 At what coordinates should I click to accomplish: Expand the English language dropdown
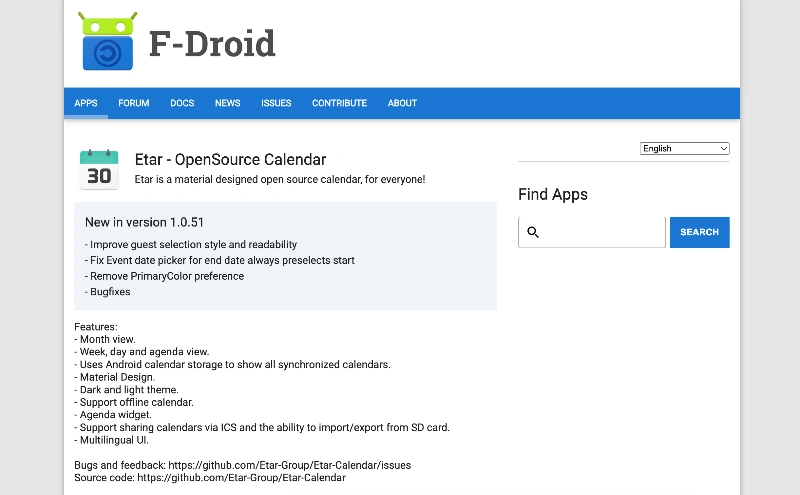tap(685, 148)
